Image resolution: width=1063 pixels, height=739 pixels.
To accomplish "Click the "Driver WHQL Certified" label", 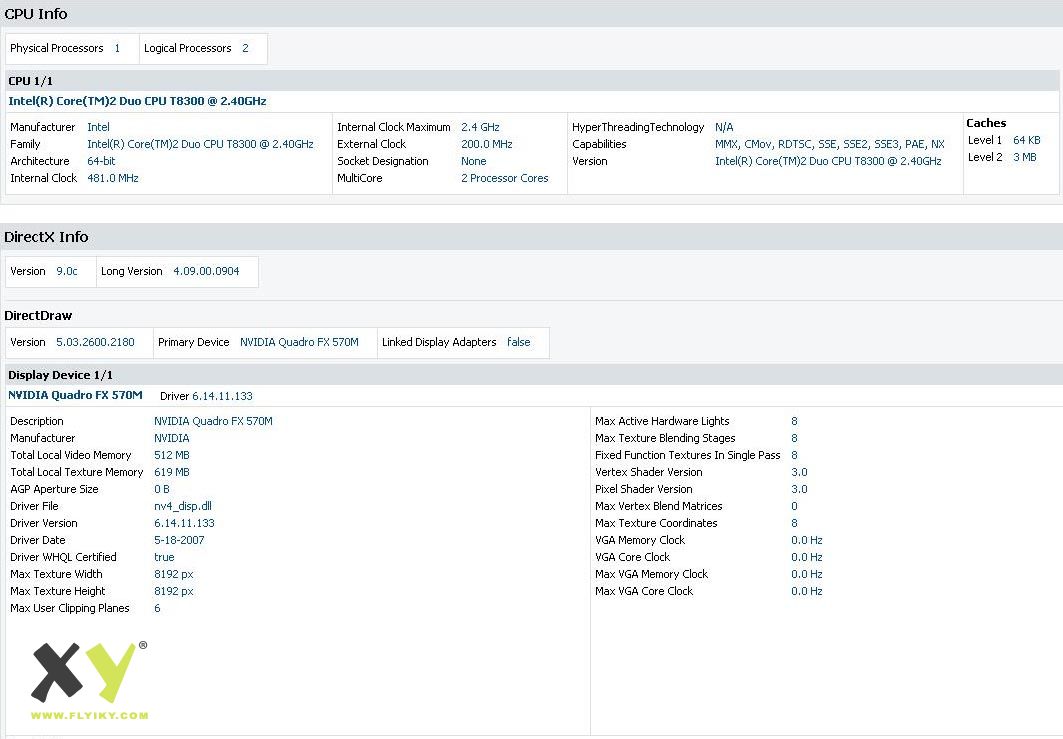I will click(x=63, y=557).
